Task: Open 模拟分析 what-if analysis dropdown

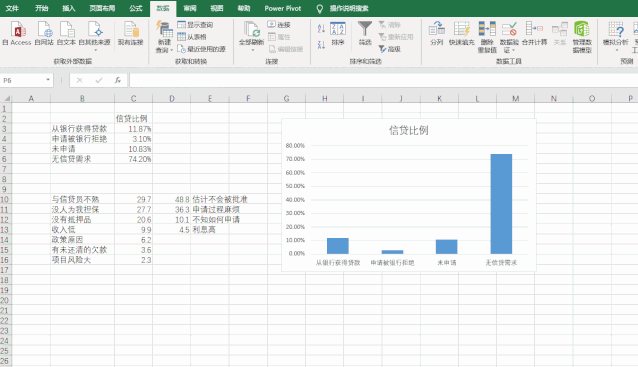Action: tap(616, 37)
